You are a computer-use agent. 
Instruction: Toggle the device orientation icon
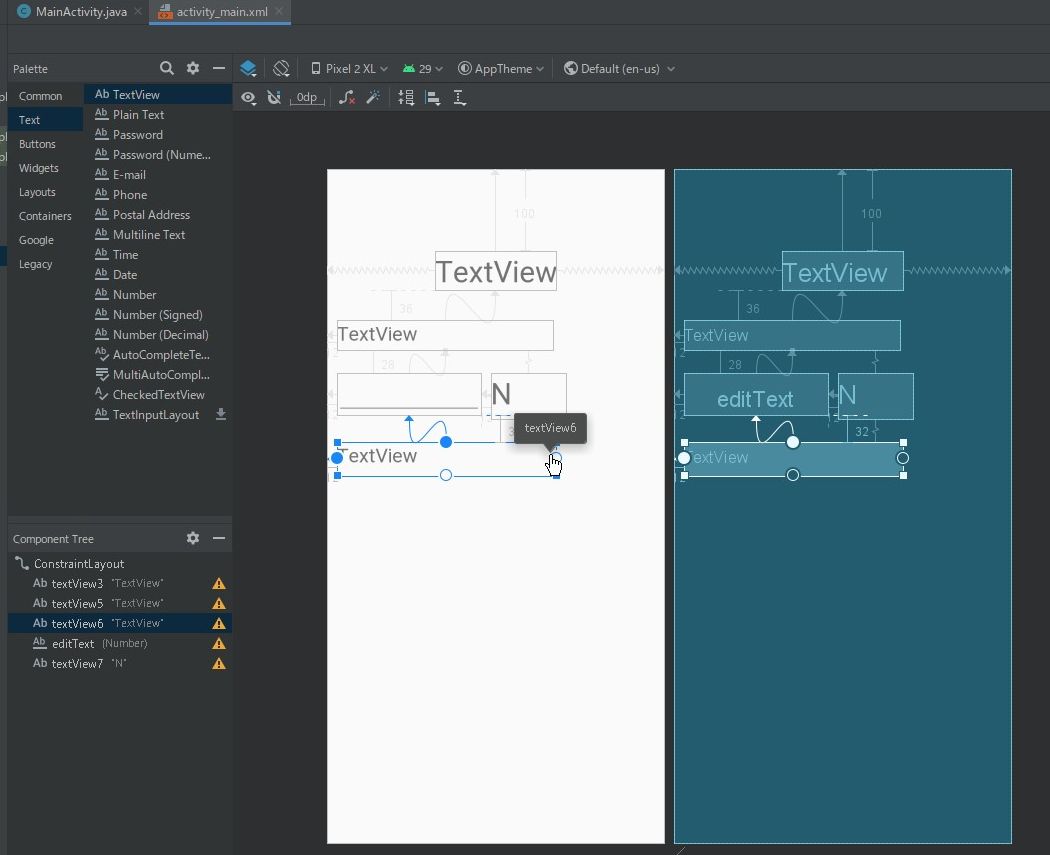click(x=281, y=67)
